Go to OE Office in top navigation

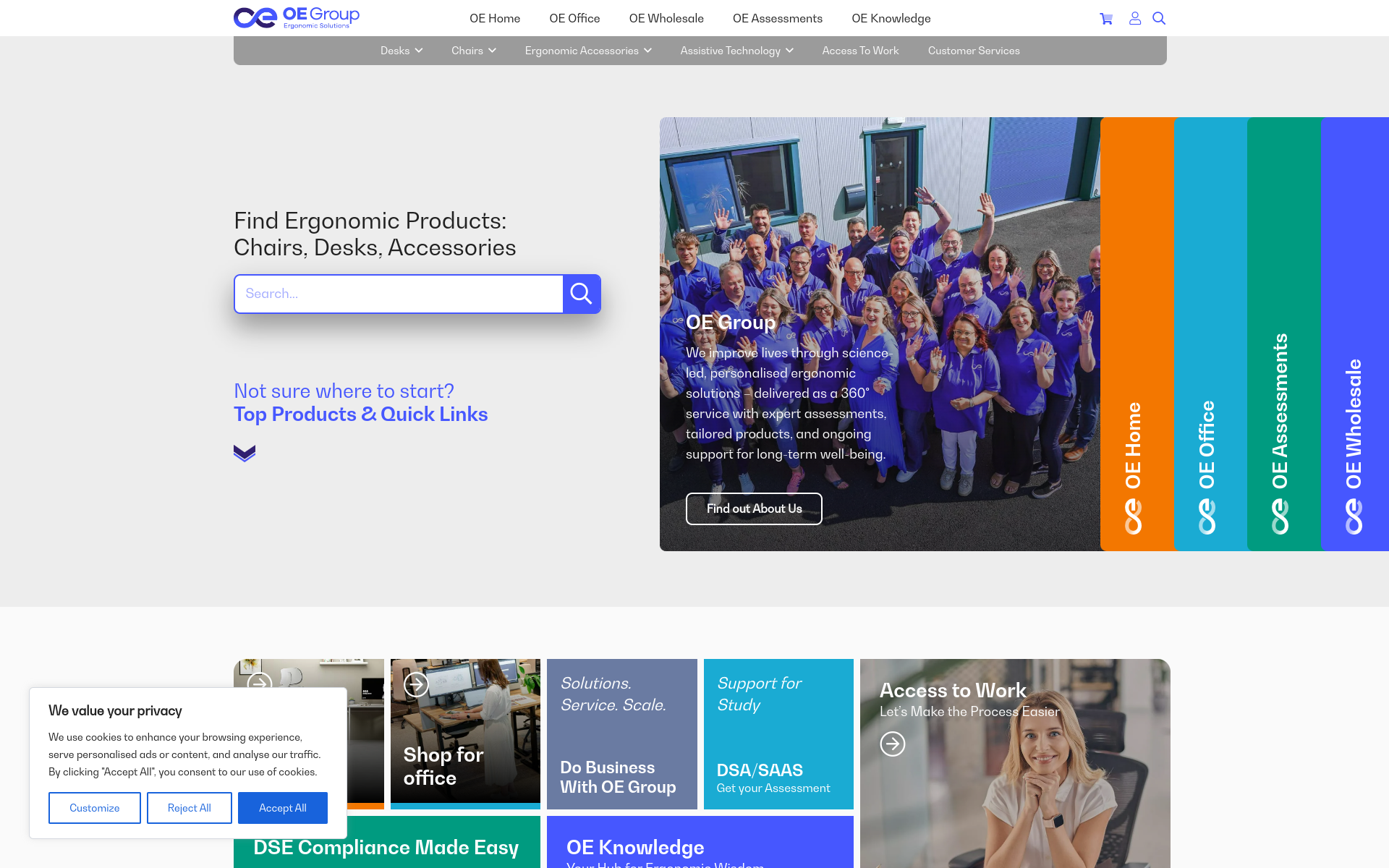click(574, 18)
